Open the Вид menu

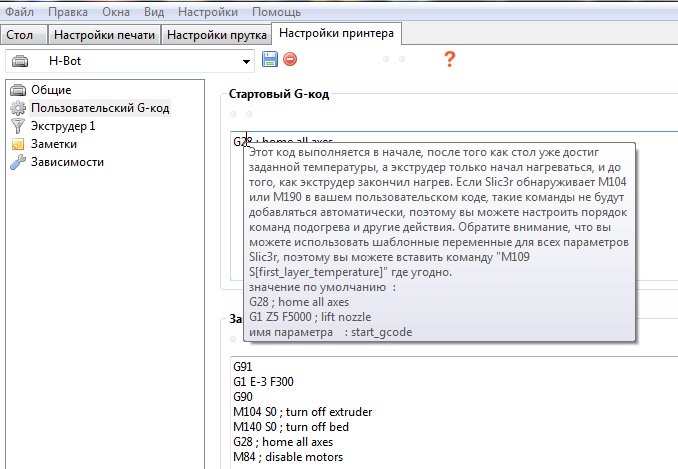coord(154,12)
